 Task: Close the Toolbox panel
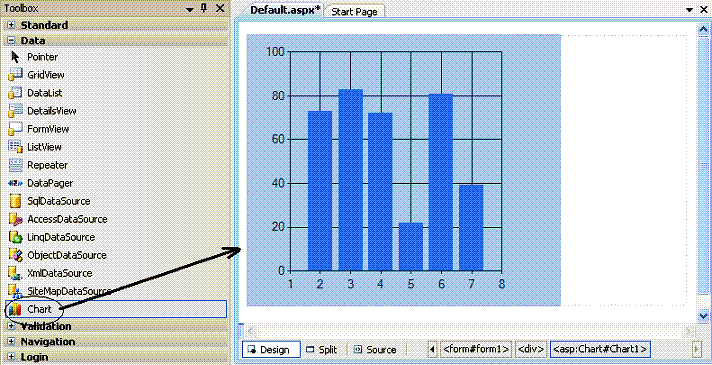(x=220, y=8)
